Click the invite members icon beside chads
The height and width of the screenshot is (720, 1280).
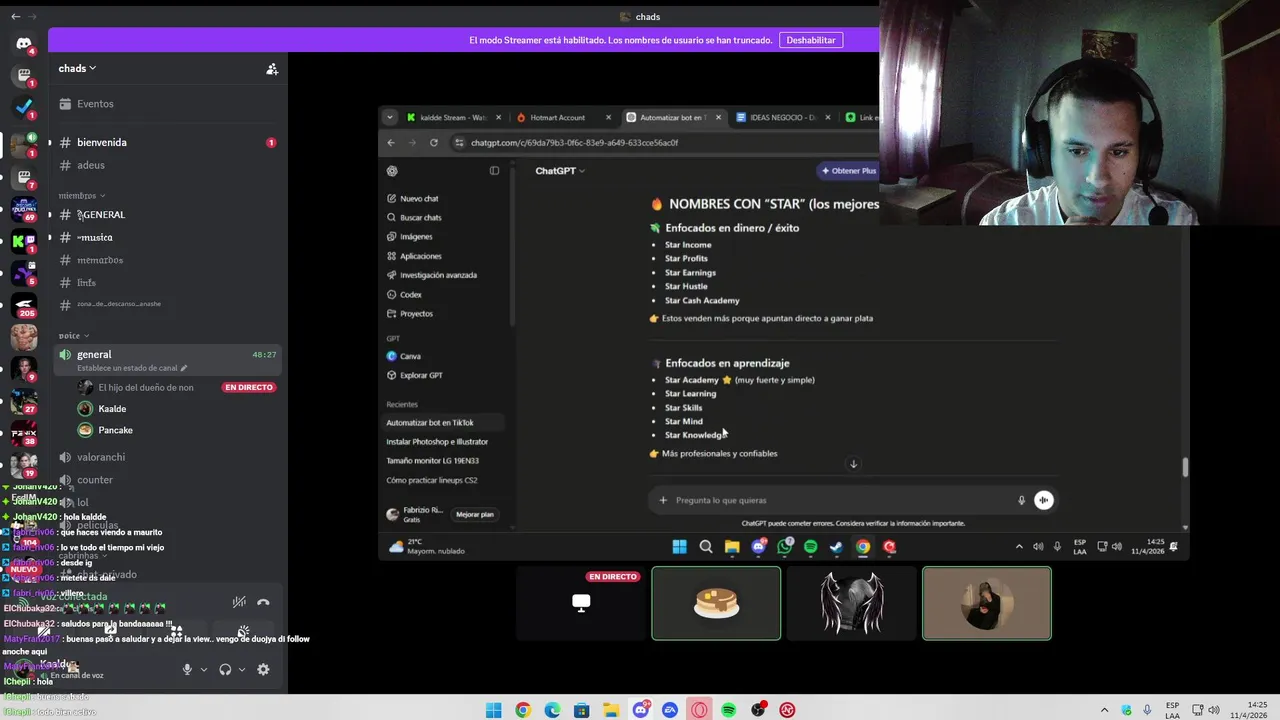[x=272, y=69]
